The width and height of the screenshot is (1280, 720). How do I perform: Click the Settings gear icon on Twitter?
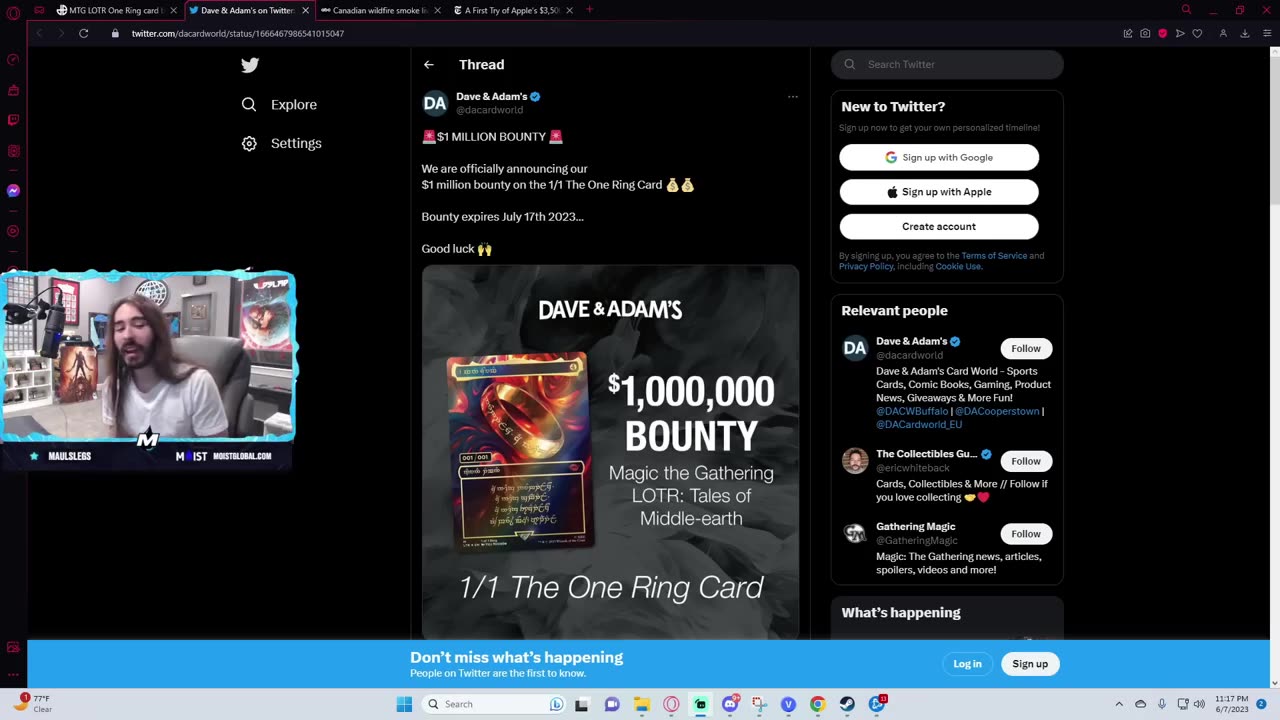[x=249, y=143]
